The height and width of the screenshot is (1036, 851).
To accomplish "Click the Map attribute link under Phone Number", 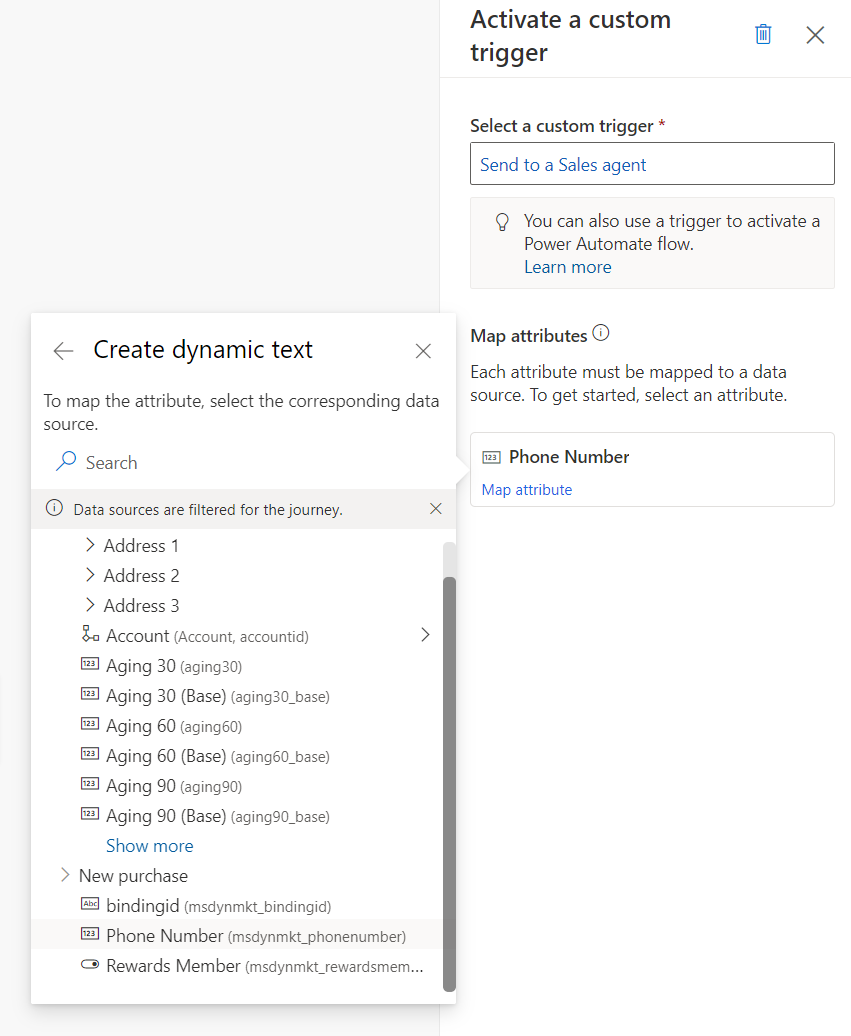I will pyautogui.click(x=527, y=490).
